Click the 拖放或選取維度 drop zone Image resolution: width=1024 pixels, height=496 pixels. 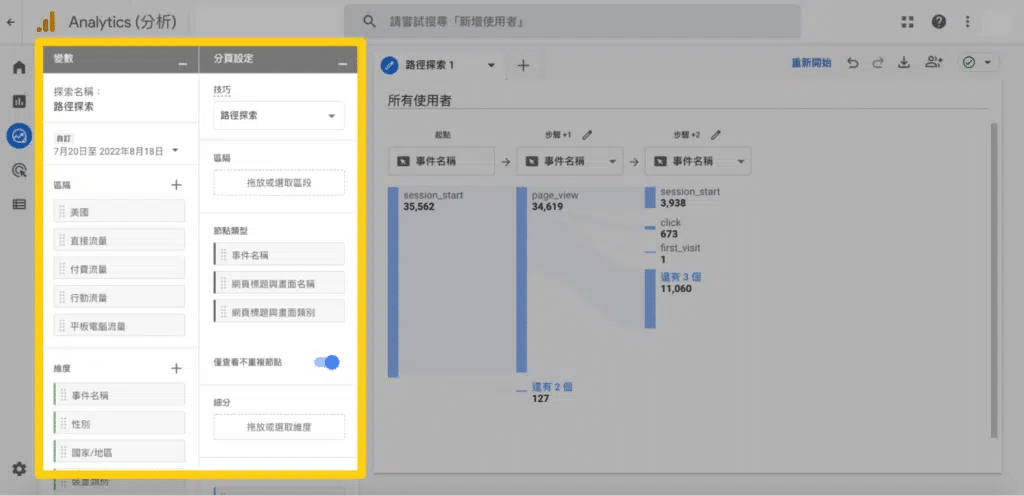tap(279, 427)
